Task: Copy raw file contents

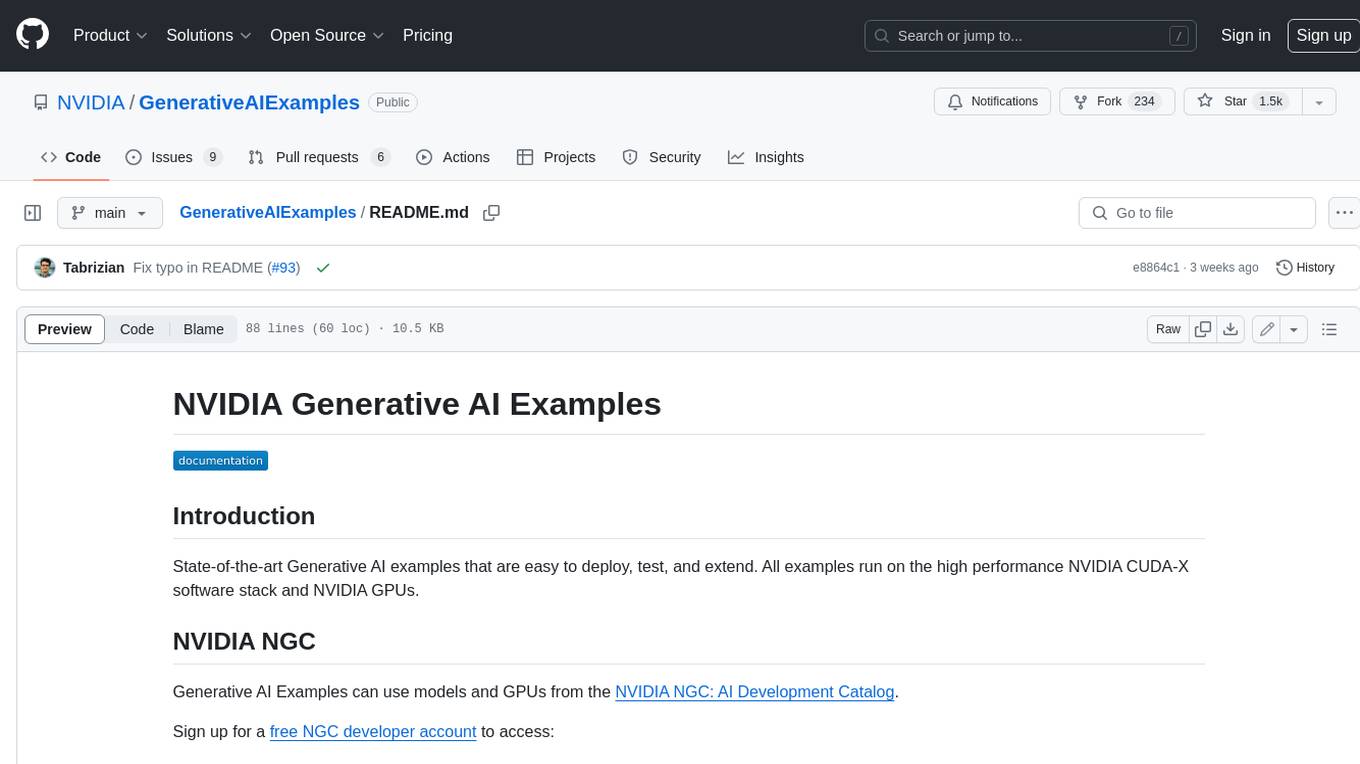Action: tap(1203, 329)
